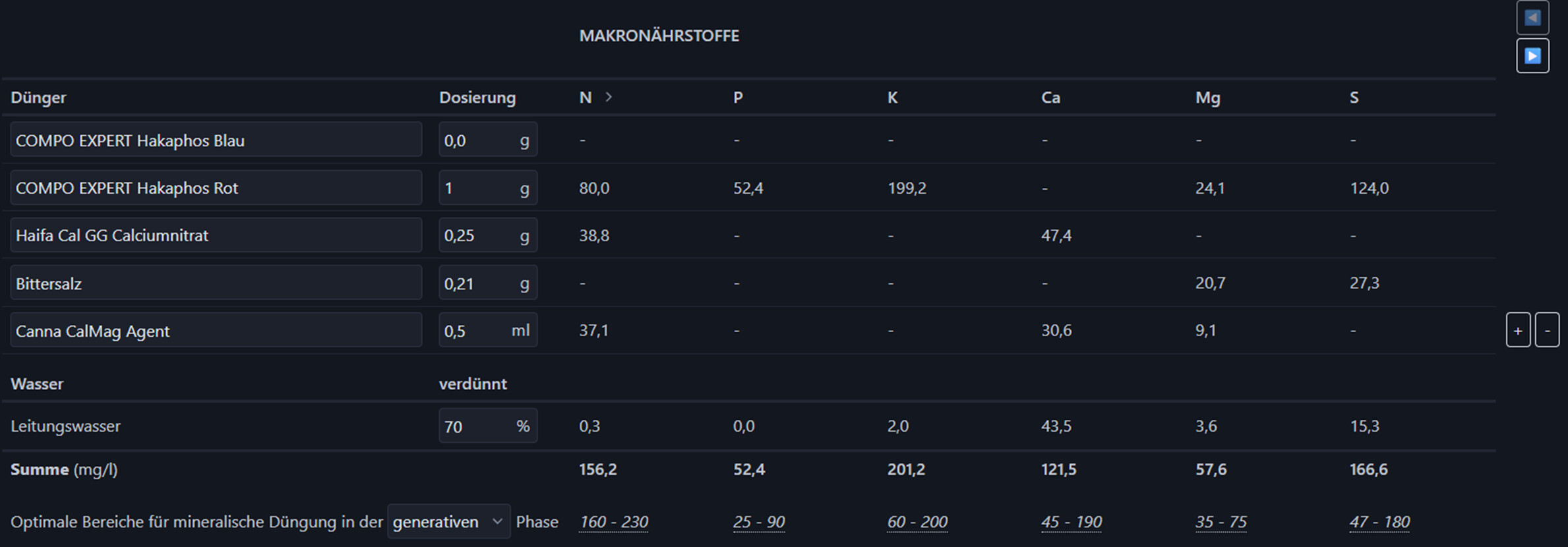Open the generativen phase dropdown

pos(448,521)
